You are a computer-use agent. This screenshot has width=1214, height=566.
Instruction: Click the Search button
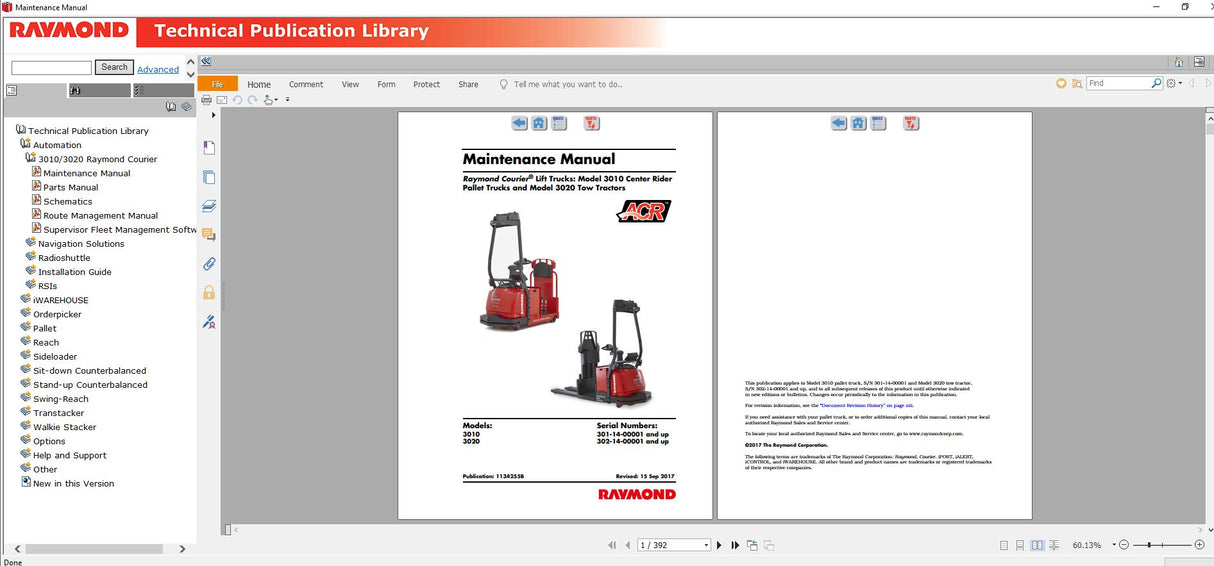point(114,67)
